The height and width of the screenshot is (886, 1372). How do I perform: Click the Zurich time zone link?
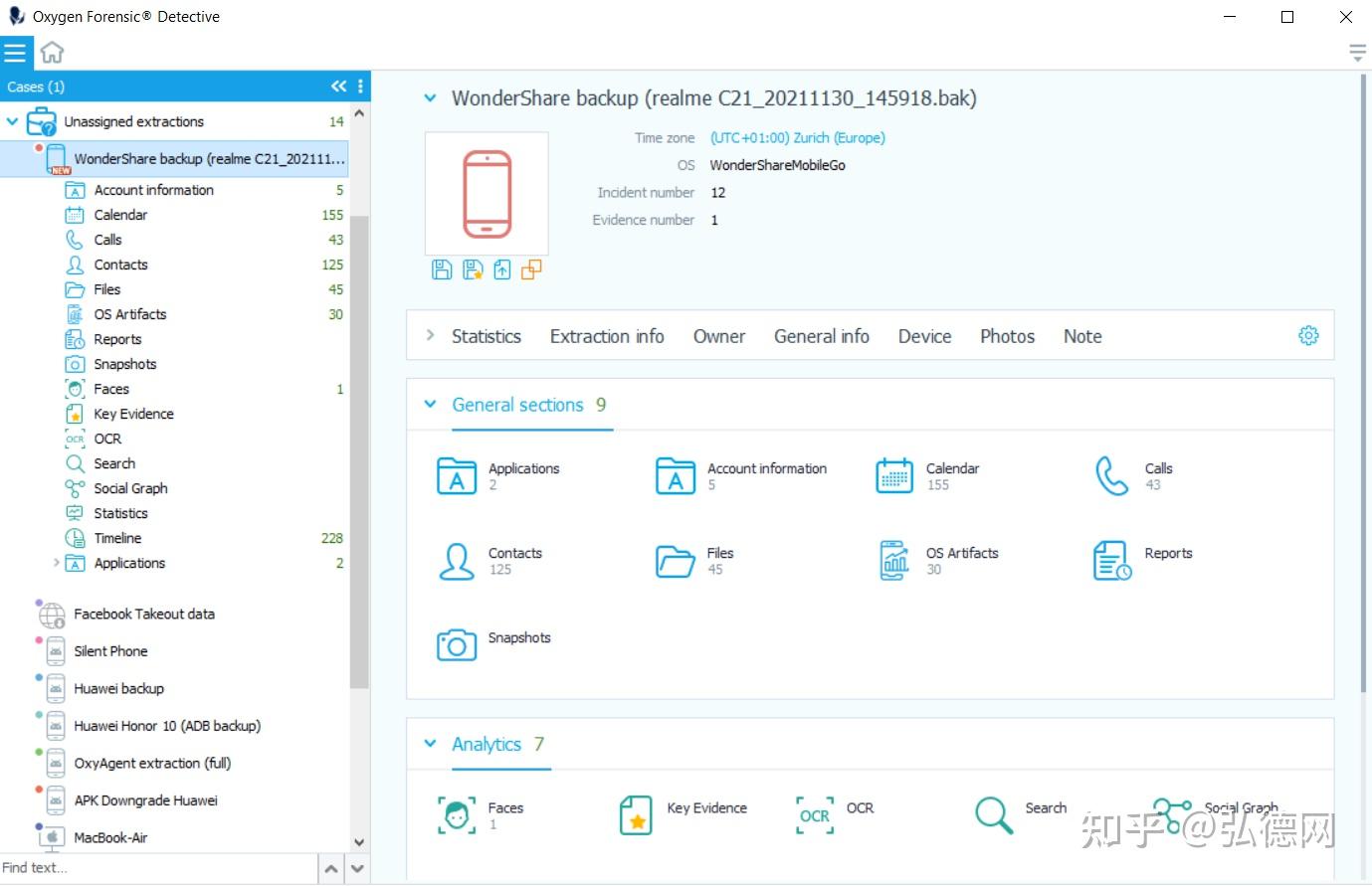798,138
